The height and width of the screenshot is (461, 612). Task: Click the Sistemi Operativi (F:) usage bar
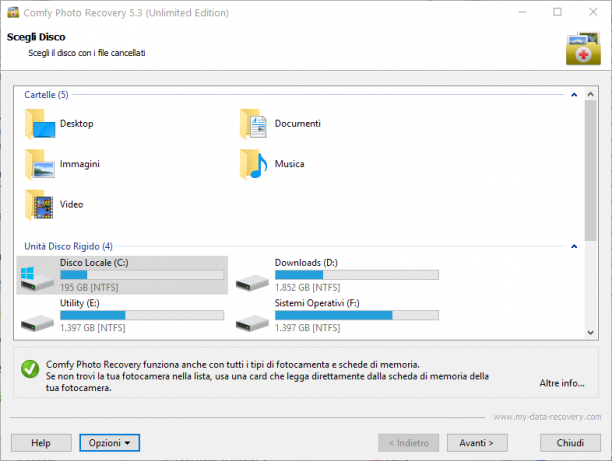tap(356, 315)
